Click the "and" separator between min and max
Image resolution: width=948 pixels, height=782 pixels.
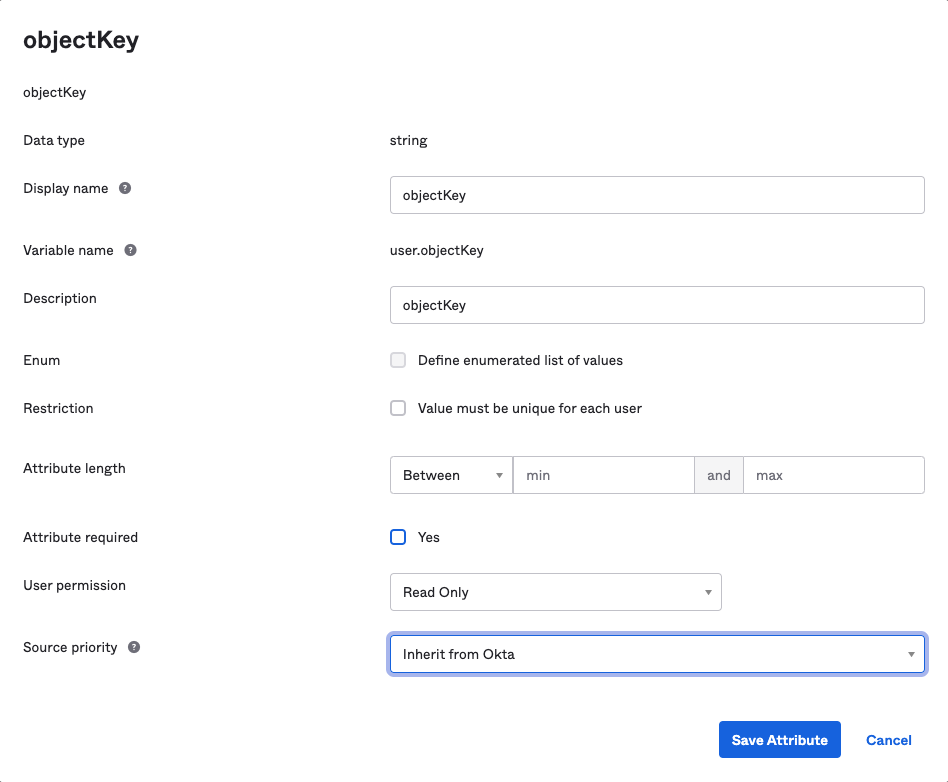click(x=719, y=475)
